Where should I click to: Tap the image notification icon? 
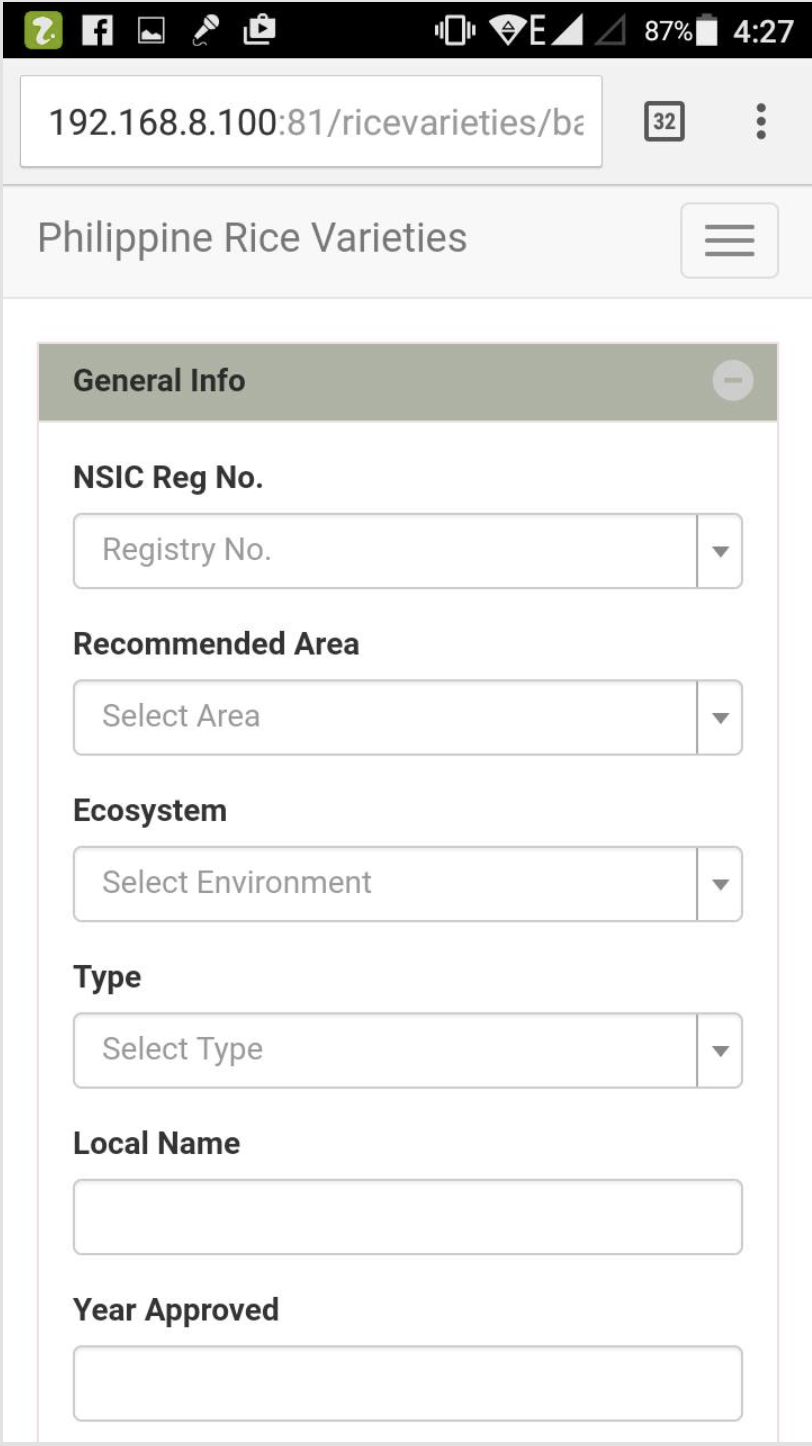[151, 31]
